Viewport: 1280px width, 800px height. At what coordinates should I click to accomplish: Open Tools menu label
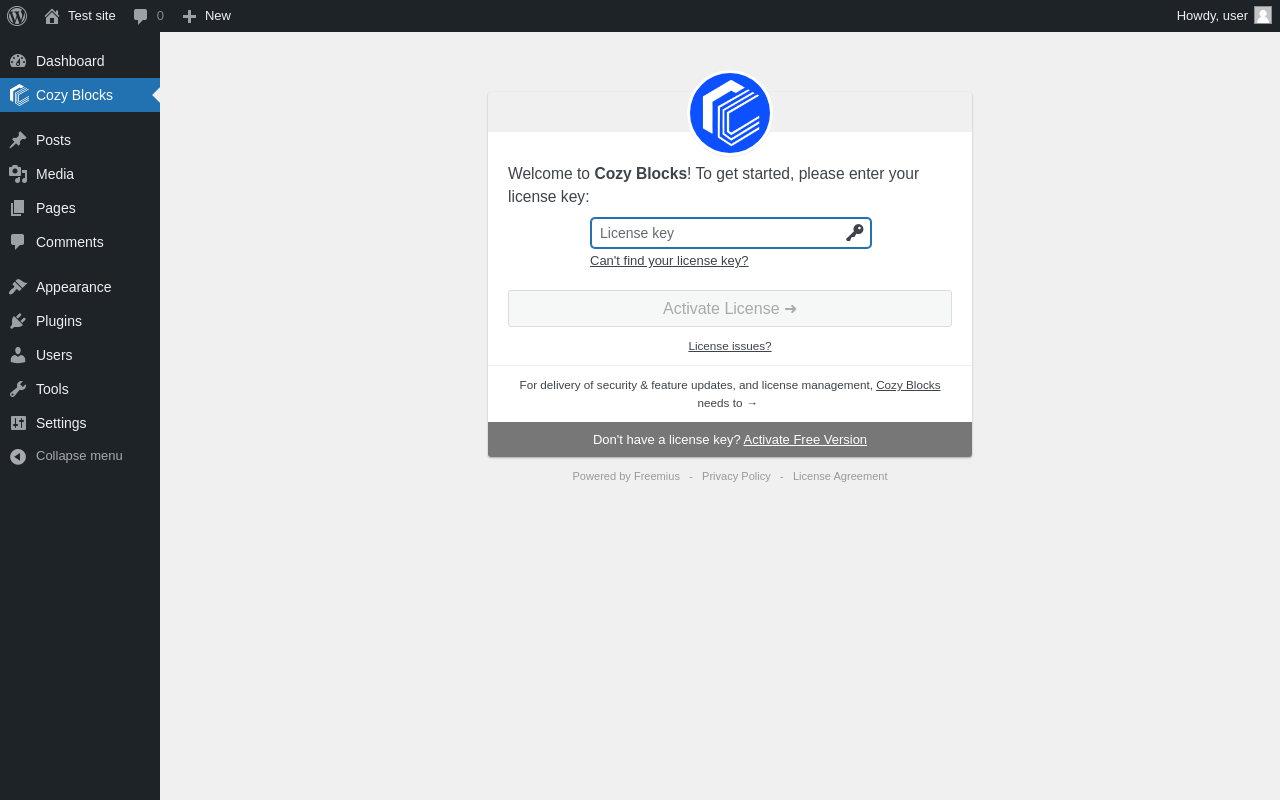[52, 389]
